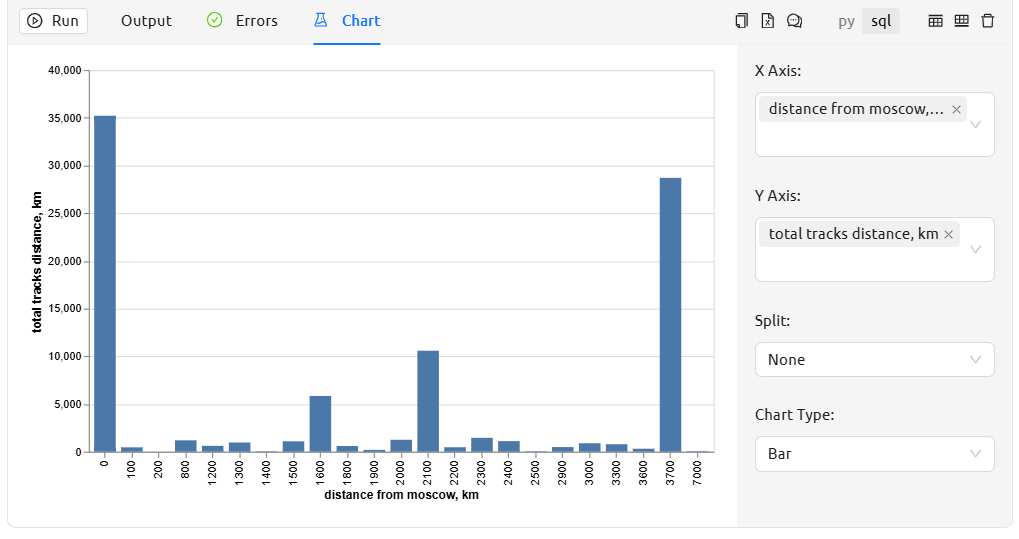The height and width of the screenshot is (539, 1019).
Task: Delete the cell with the trash icon
Action: pyautogui.click(x=988, y=21)
